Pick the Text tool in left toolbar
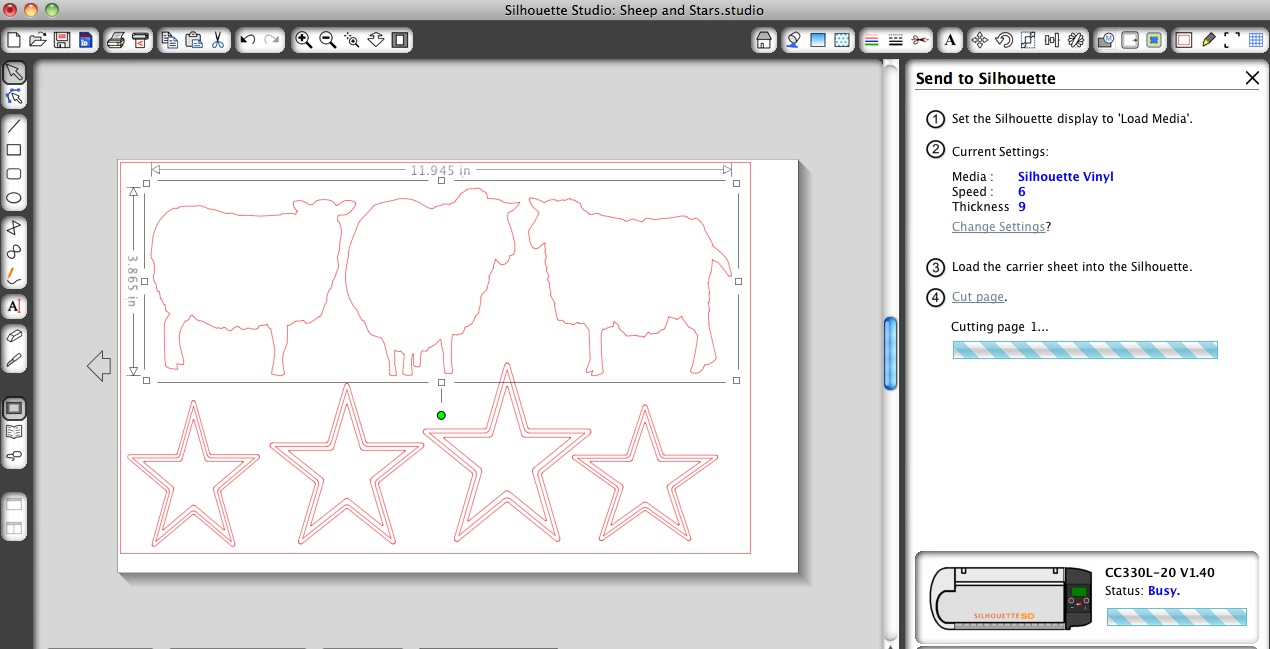 pos(14,306)
